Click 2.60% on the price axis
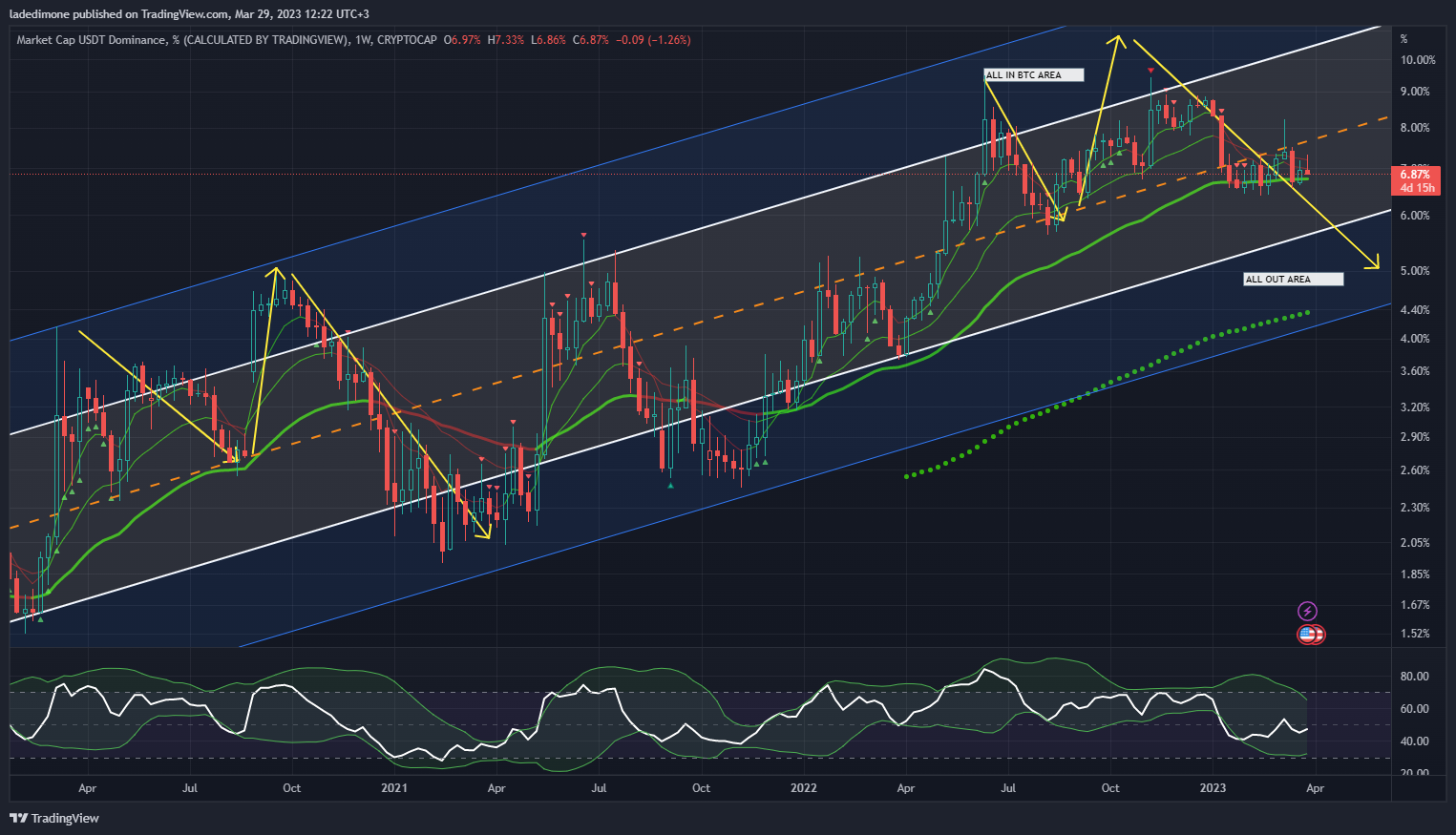 click(1414, 470)
